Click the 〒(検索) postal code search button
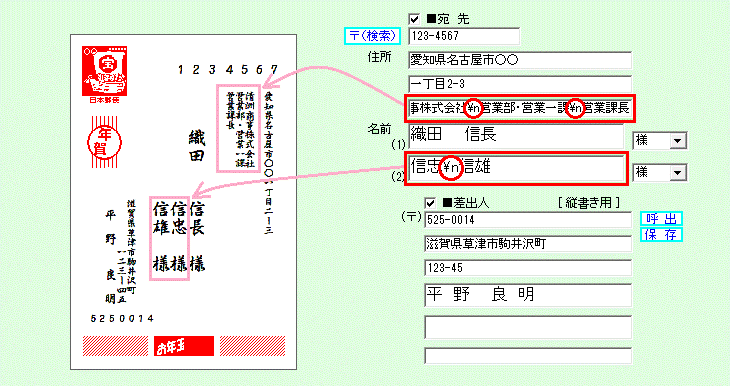Viewport: 730px width, 386px height. (x=372, y=36)
